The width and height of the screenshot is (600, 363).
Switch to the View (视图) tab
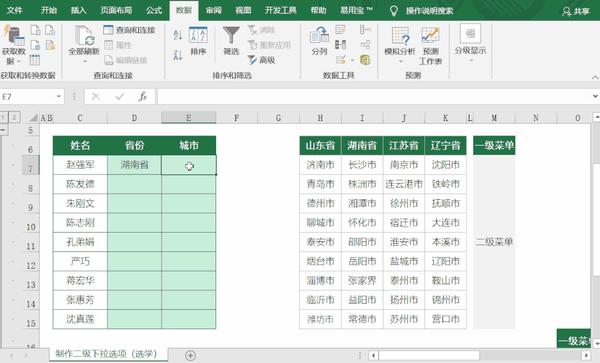coord(243,10)
